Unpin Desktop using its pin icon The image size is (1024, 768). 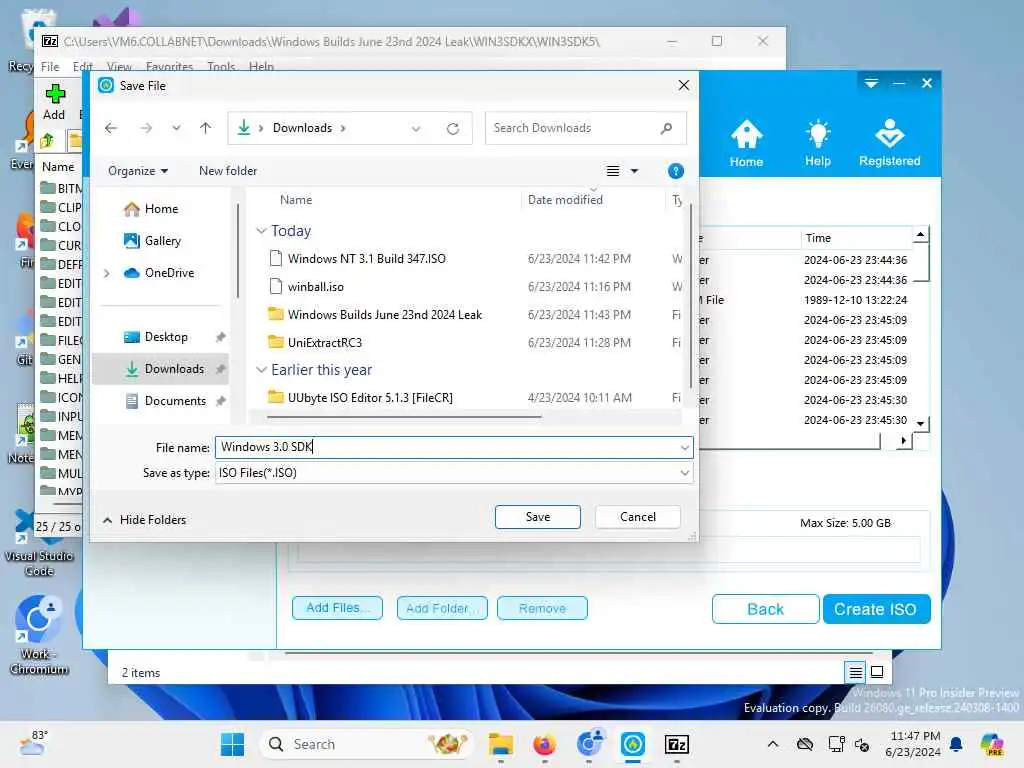[x=221, y=337]
